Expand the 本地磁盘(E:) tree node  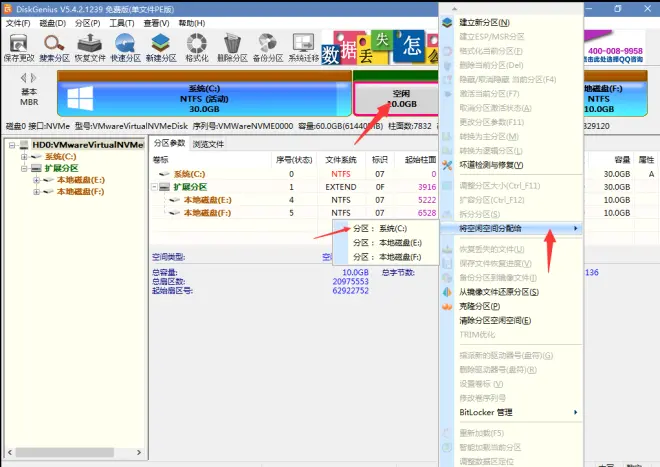(x=37, y=180)
